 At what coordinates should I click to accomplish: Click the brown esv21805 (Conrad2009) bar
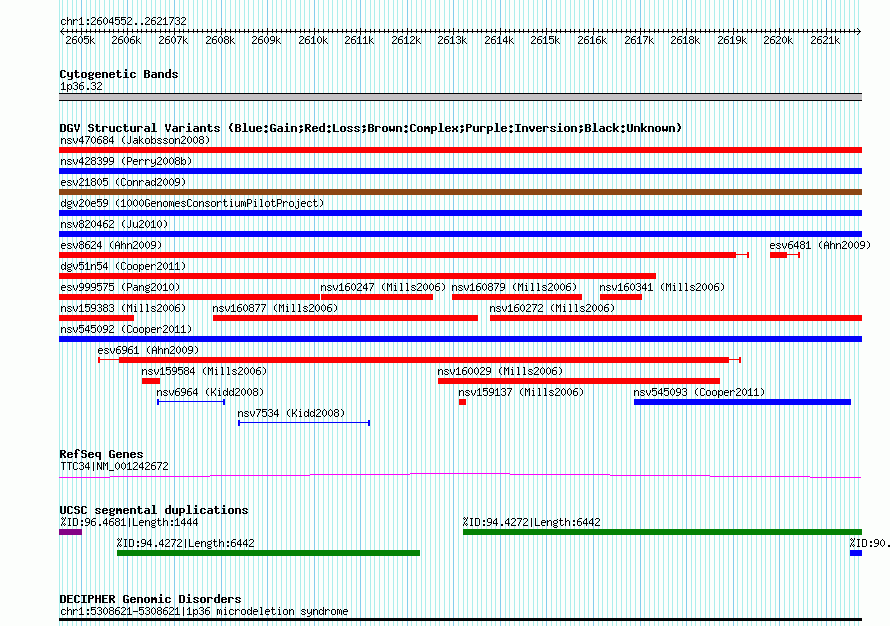[x=460, y=192]
